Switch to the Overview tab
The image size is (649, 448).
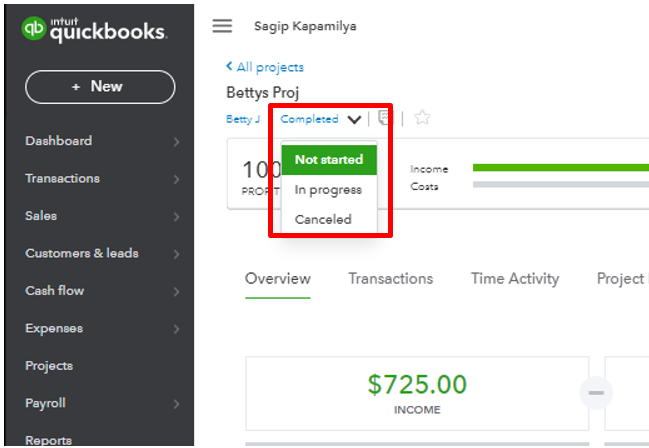pos(278,279)
